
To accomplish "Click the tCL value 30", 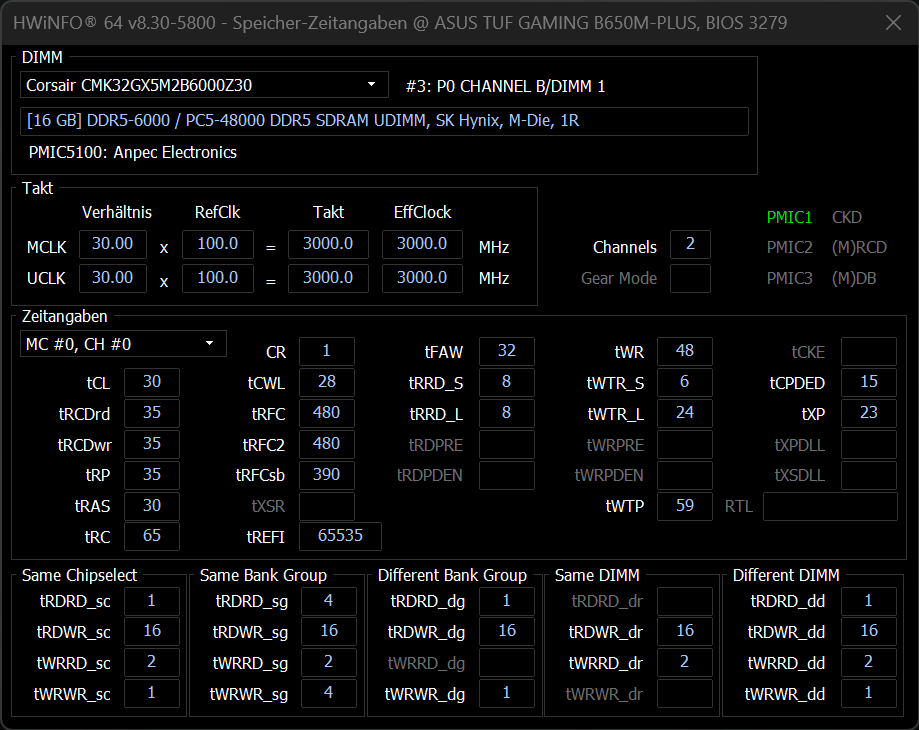I will pos(152,382).
